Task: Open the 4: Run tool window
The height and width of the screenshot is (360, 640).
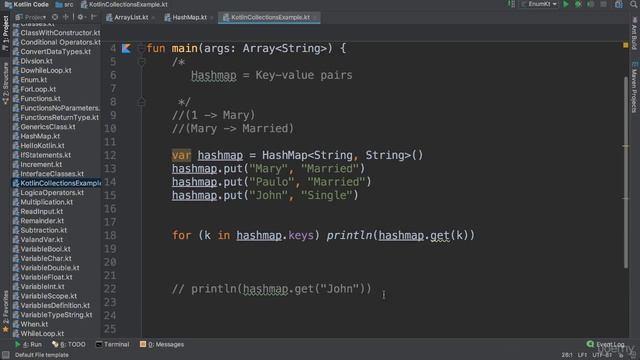Action: [29, 344]
